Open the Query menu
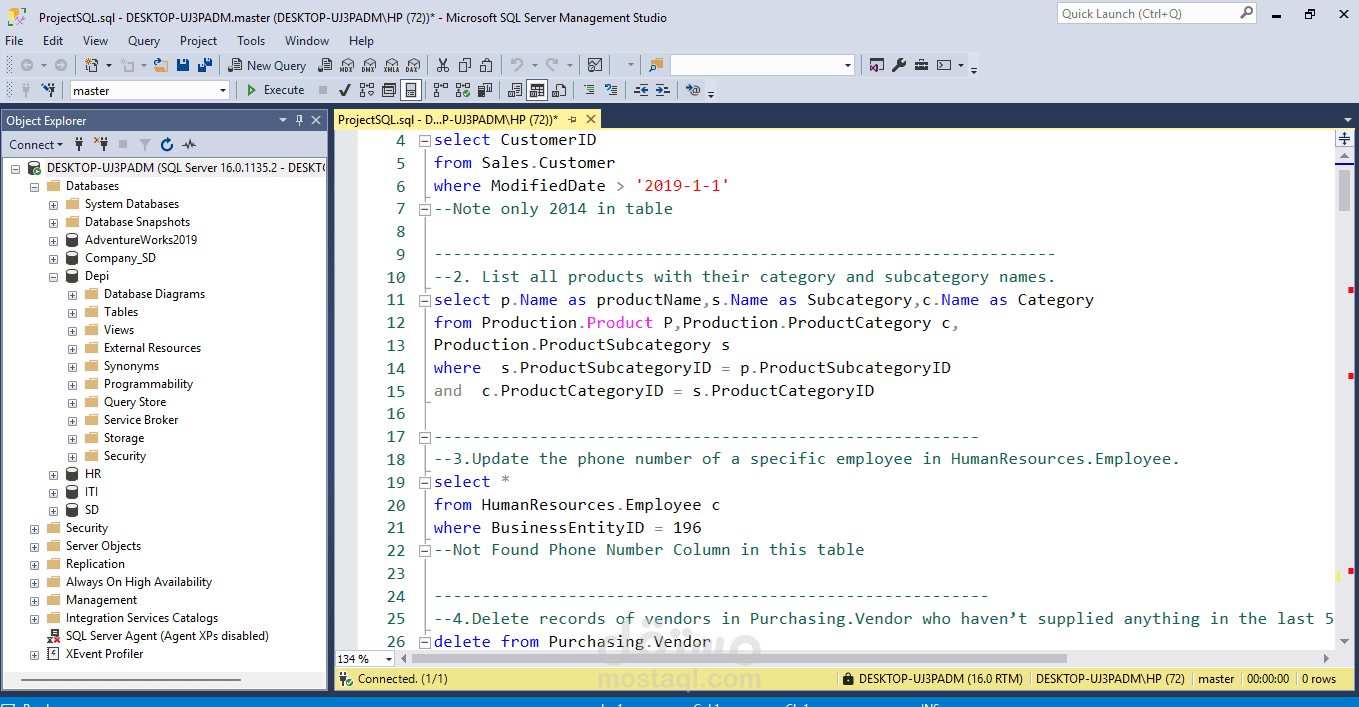The height and width of the screenshot is (707, 1359). 144,41
